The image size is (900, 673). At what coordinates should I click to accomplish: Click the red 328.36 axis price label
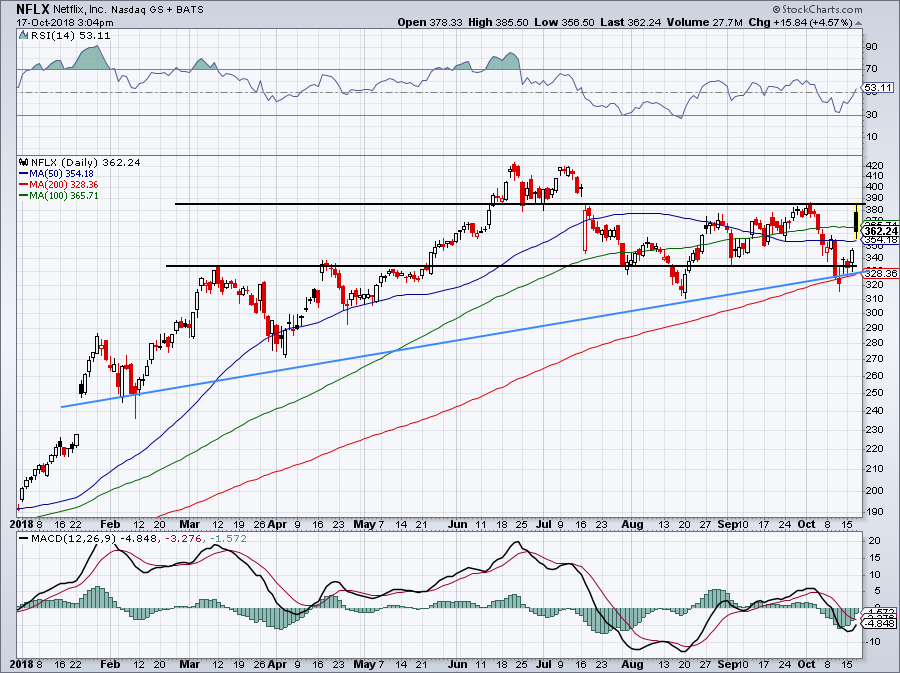tap(880, 273)
